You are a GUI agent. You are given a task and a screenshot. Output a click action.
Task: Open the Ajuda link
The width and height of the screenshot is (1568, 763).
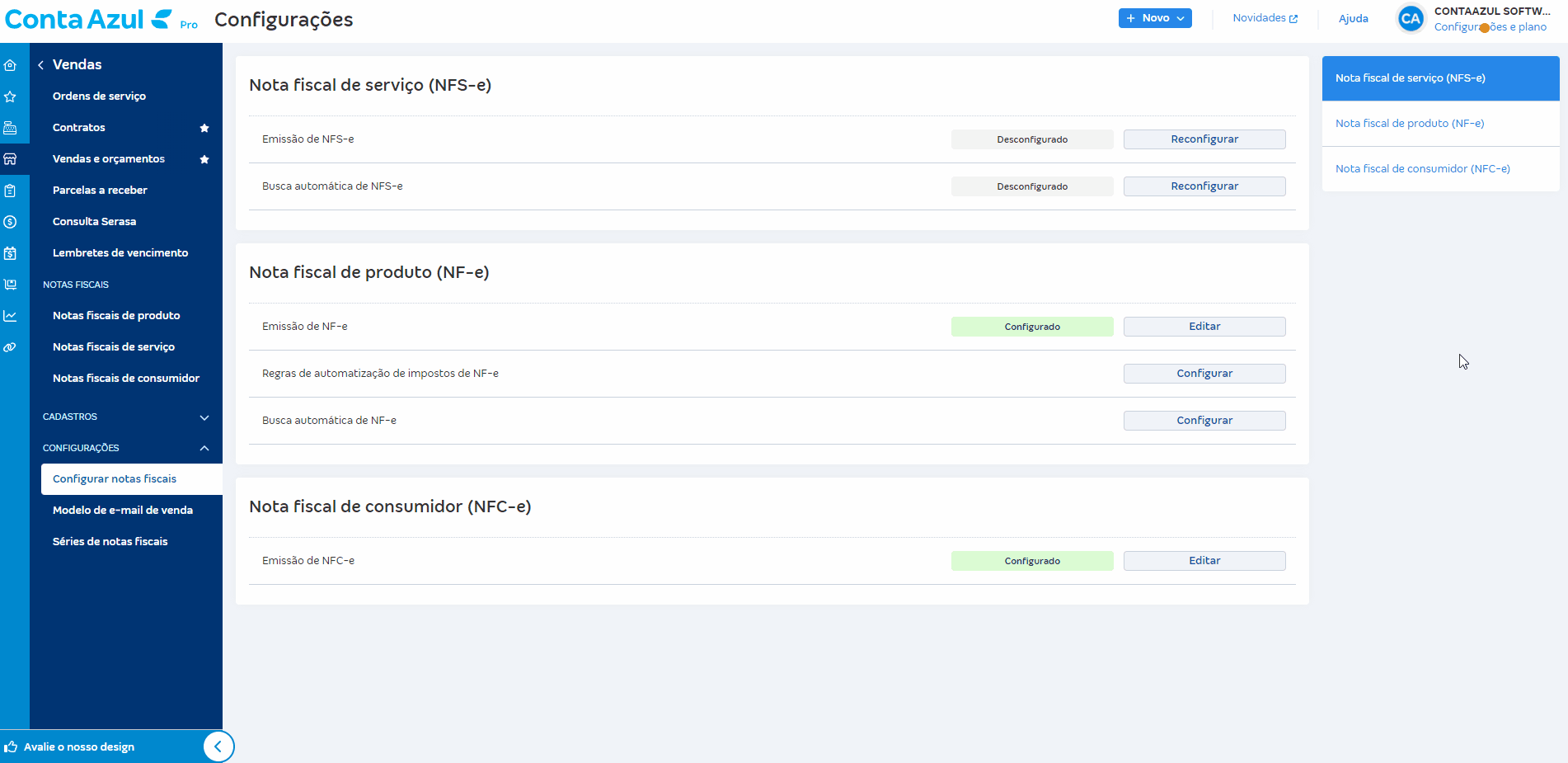pyautogui.click(x=1353, y=19)
